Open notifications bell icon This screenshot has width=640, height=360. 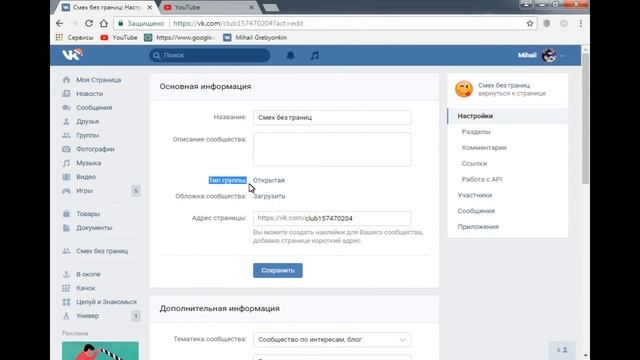(x=290, y=55)
